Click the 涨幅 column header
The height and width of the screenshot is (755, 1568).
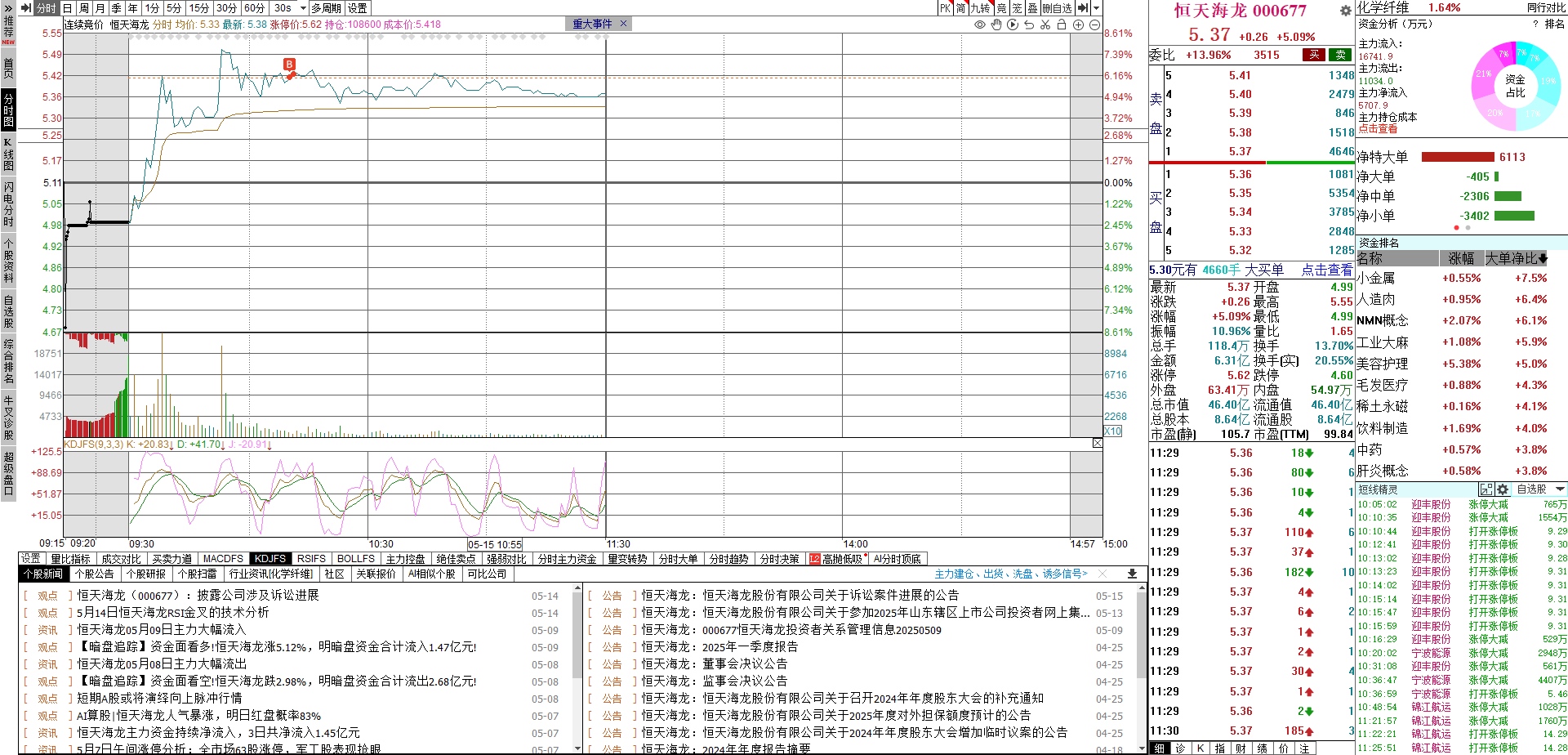(x=1461, y=258)
